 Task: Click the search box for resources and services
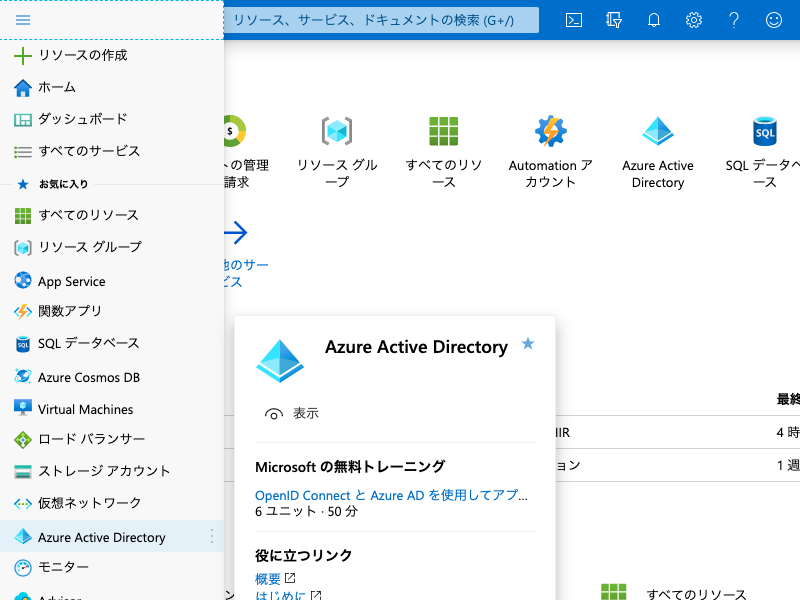click(x=381, y=20)
